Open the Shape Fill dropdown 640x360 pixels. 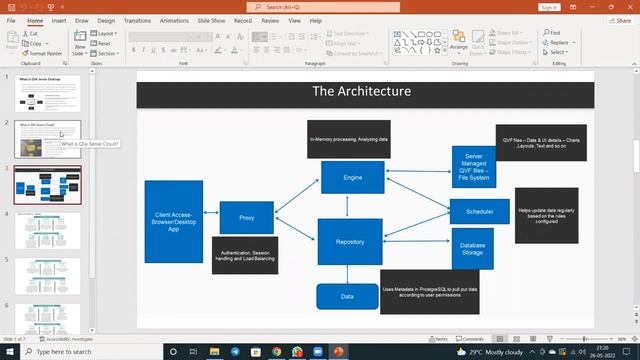pyautogui.click(x=506, y=33)
